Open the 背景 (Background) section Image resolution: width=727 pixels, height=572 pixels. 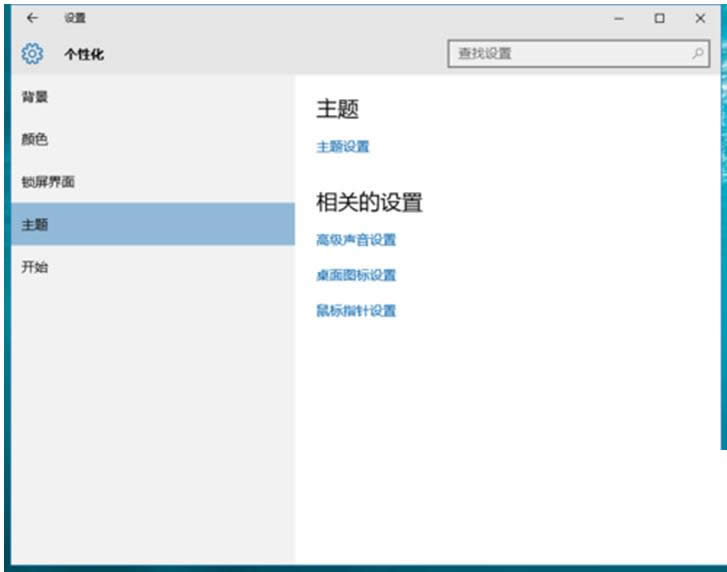coord(35,97)
